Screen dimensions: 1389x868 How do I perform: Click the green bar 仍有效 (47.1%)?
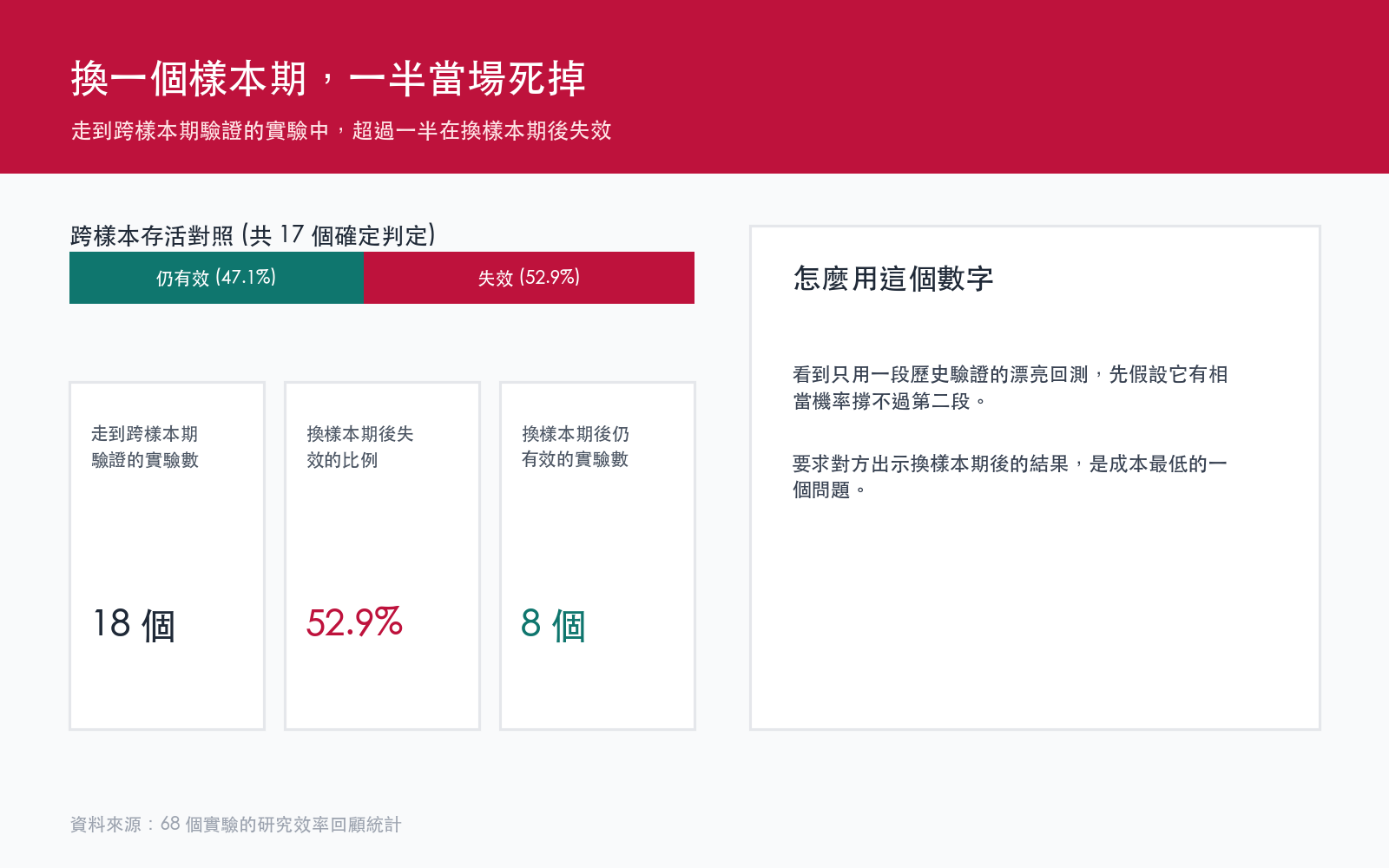[x=216, y=278]
